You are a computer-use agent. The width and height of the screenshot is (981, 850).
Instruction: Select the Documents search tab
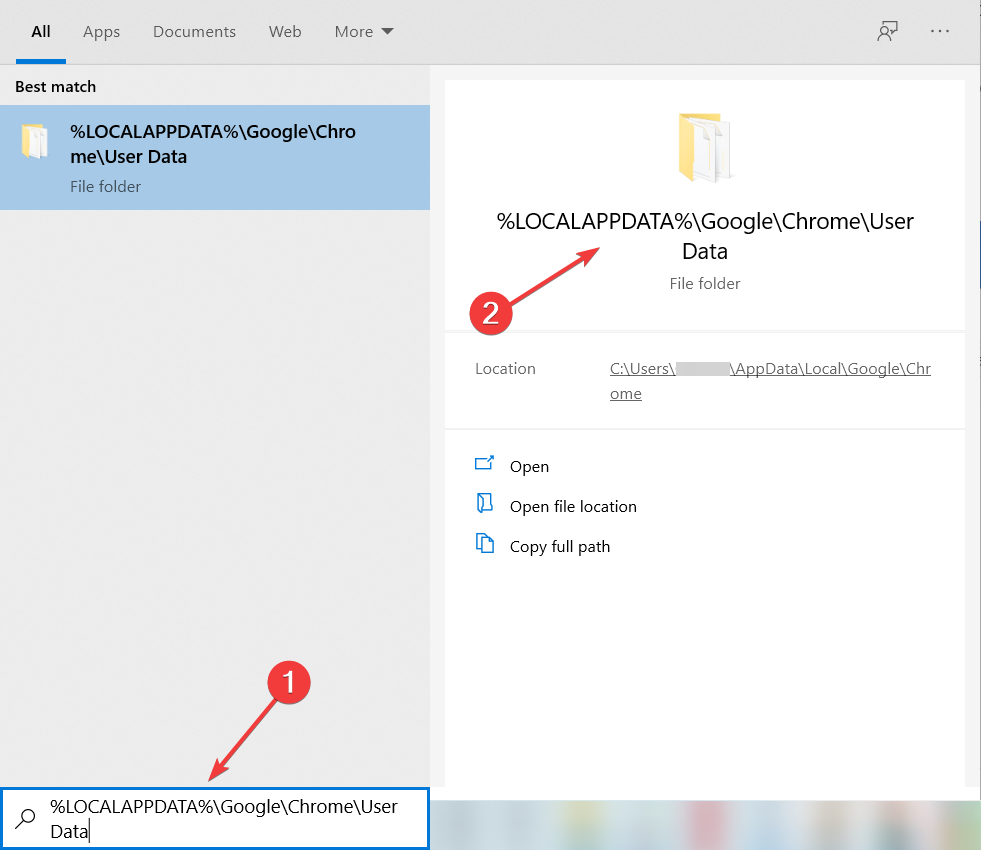click(194, 32)
